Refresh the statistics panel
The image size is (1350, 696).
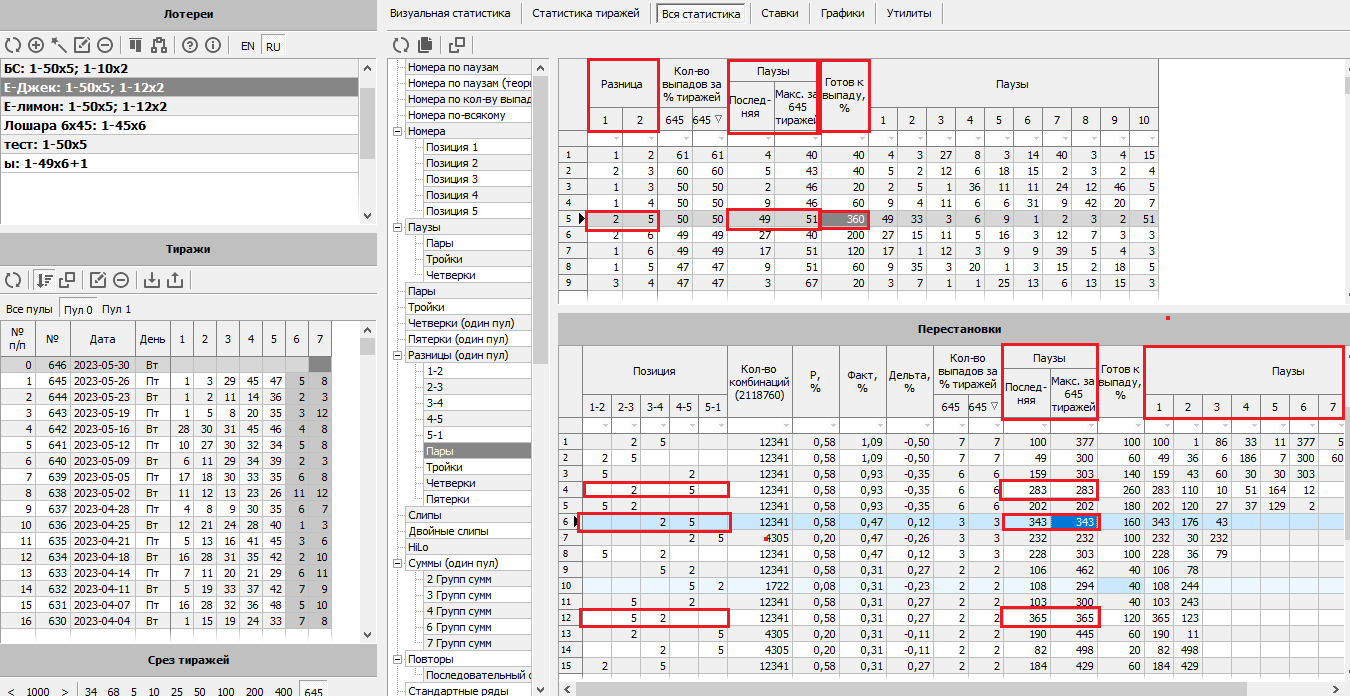401,44
